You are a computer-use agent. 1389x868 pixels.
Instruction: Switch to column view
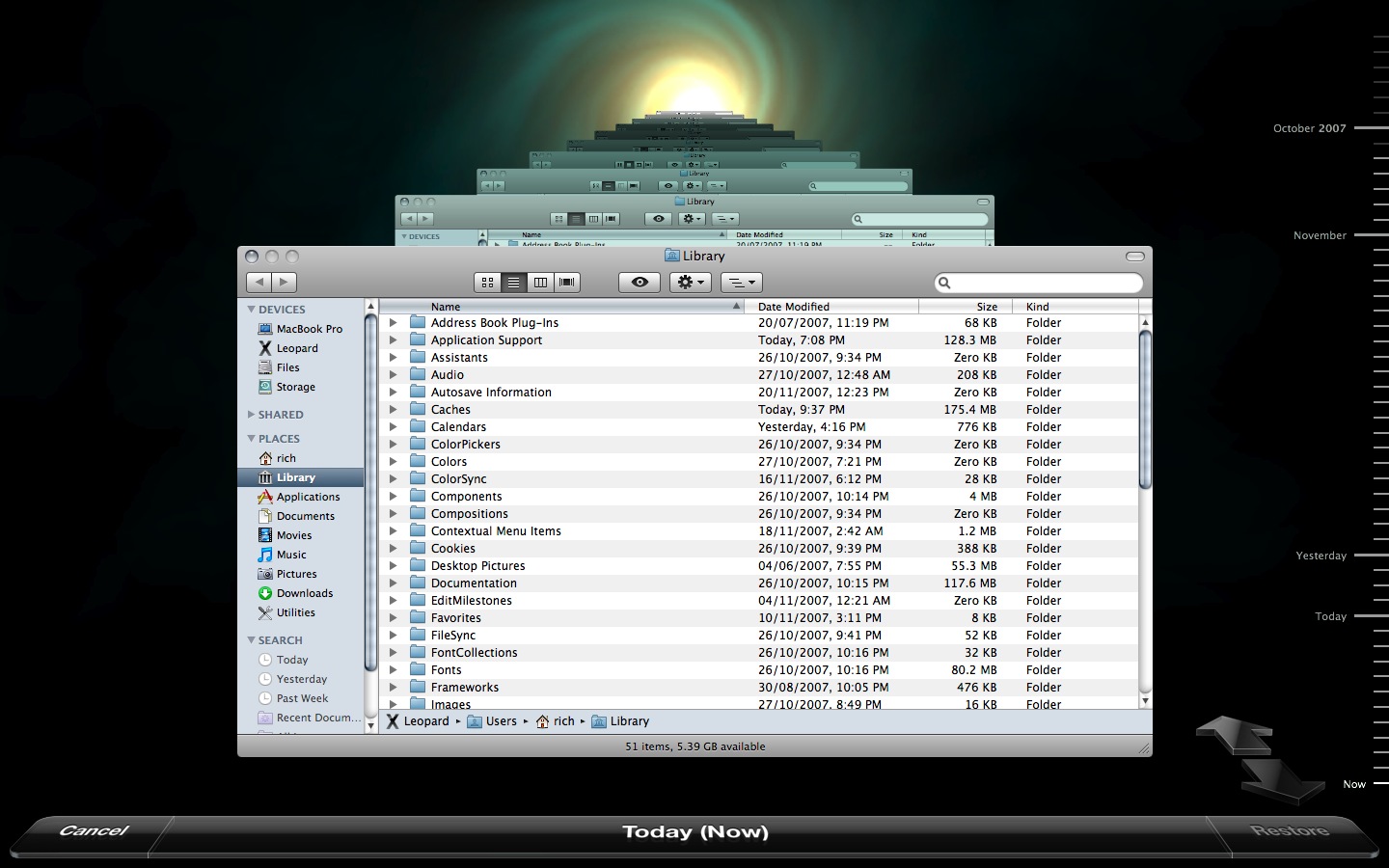[x=540, y=283]
